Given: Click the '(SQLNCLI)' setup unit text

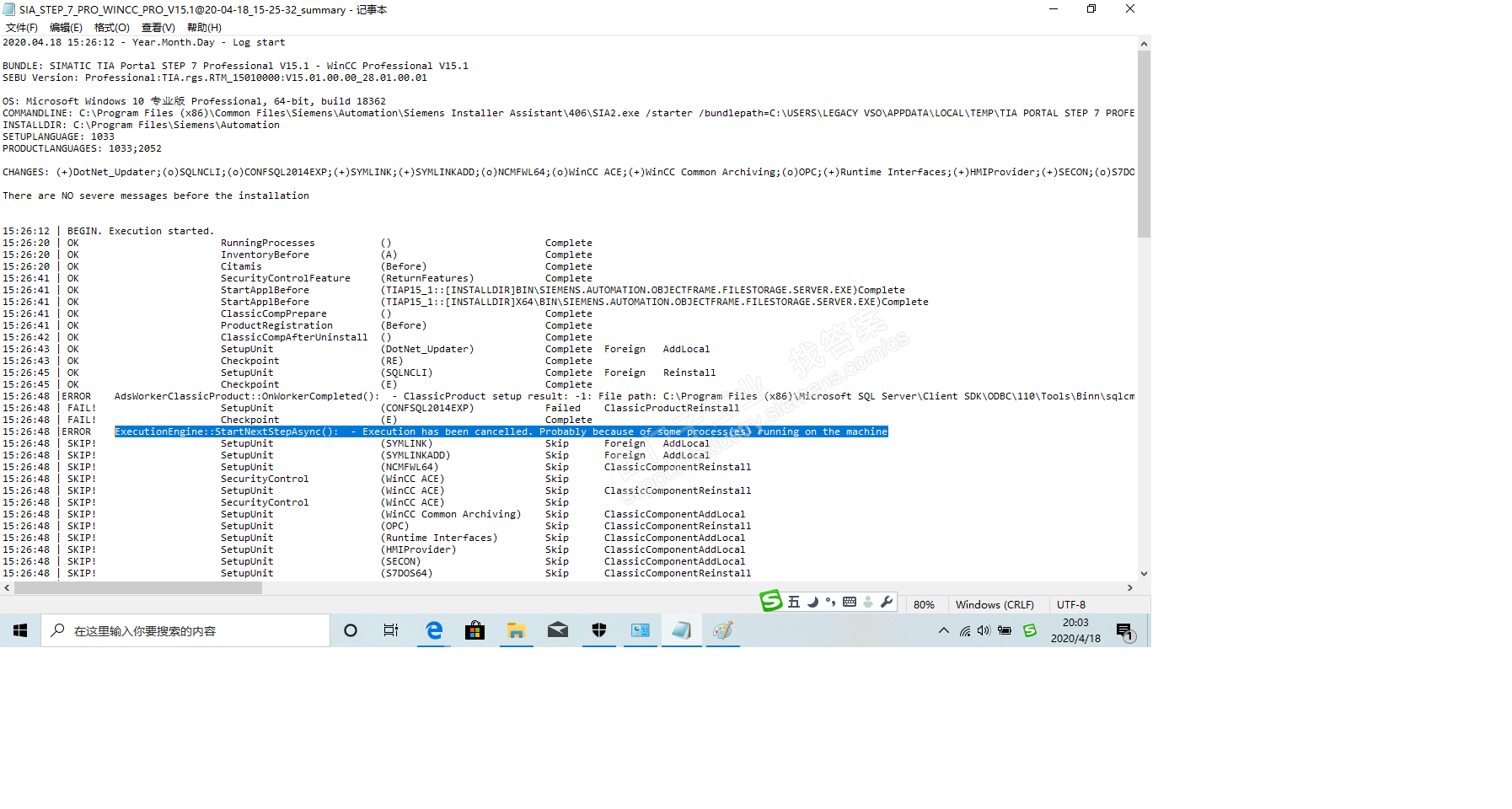Looking at the screenshot, I should [x=407, y=372].
